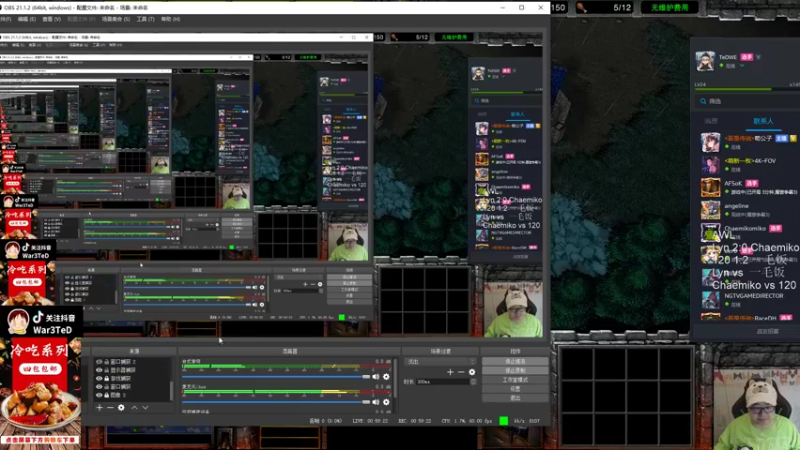Click the 300ms duration field
The height and width of the screenshot is (450, 800).
coord(443,382)
